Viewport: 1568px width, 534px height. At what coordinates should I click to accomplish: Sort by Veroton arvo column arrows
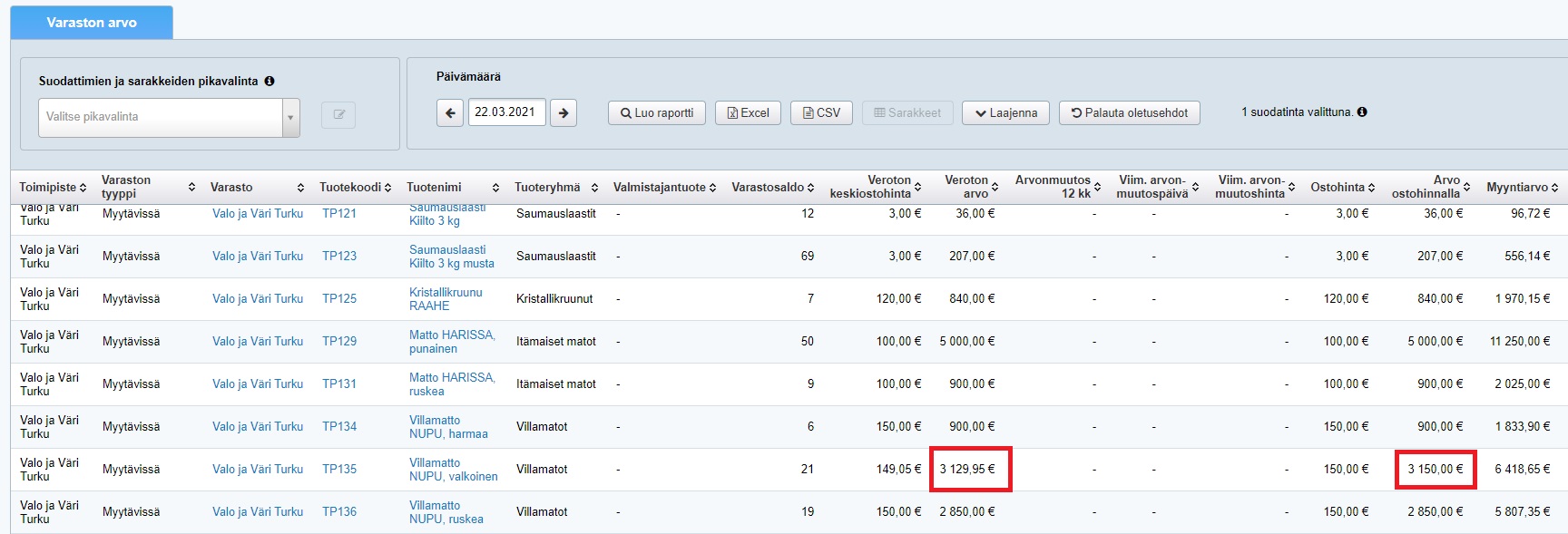995,188
